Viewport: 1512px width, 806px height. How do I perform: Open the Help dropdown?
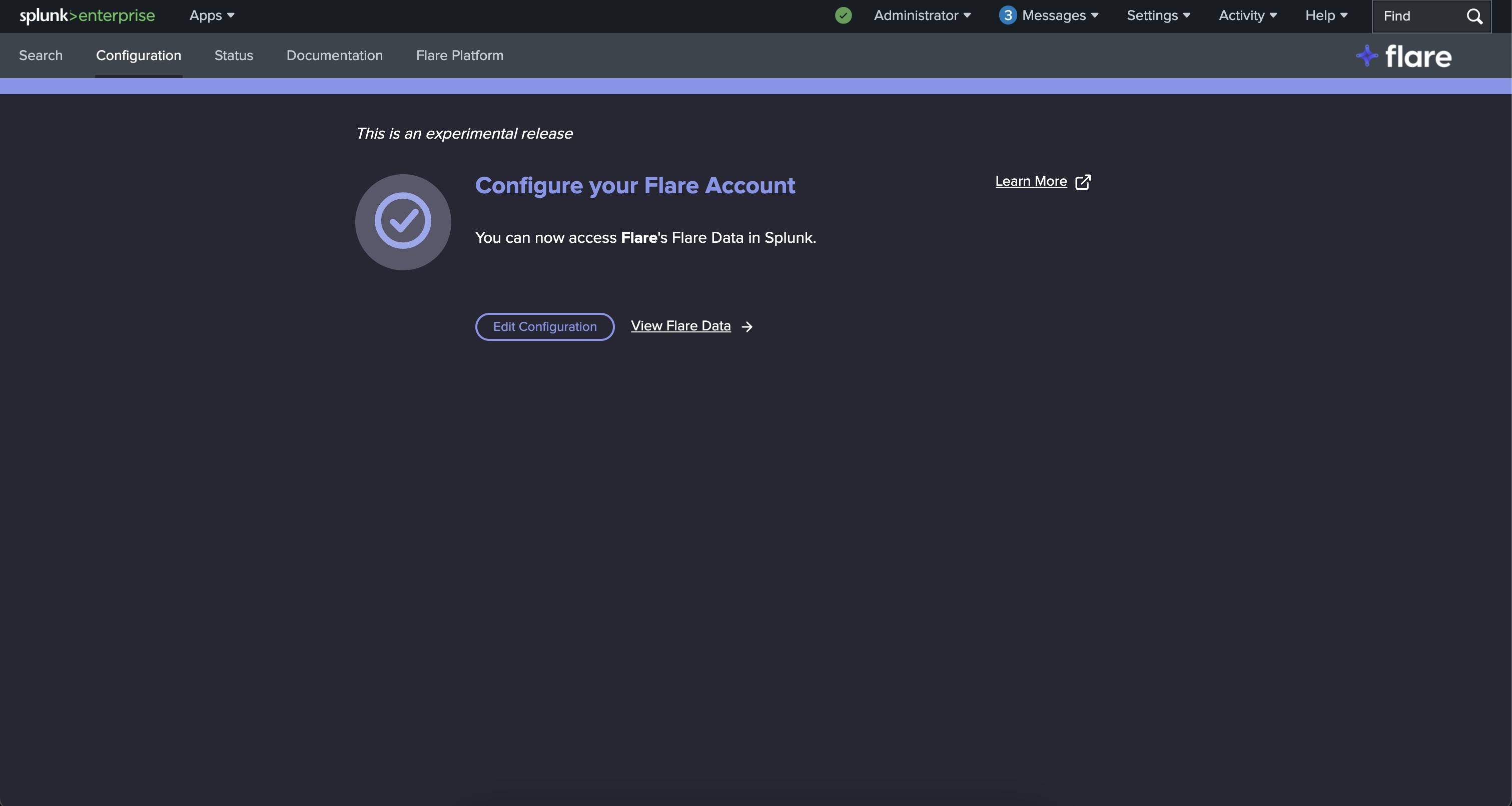1326,16
